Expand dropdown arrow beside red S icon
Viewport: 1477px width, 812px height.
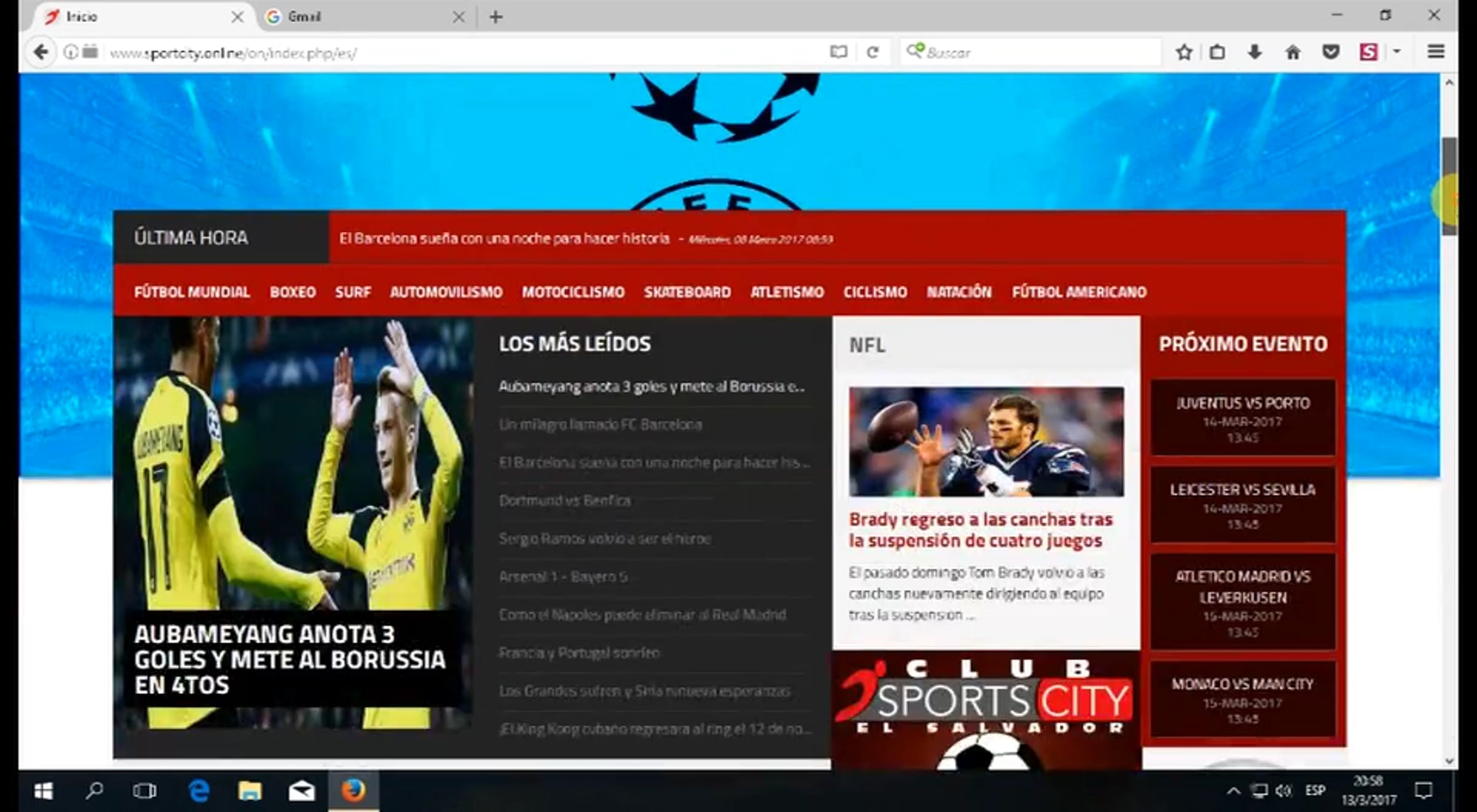1397,52
